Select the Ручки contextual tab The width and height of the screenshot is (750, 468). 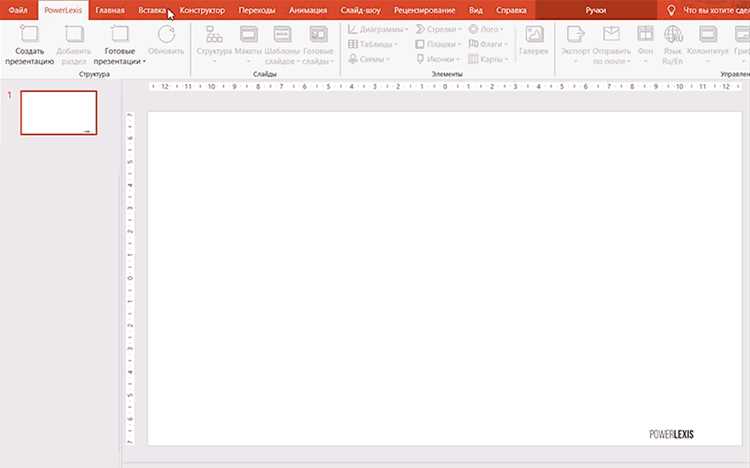tap(596, 10)
